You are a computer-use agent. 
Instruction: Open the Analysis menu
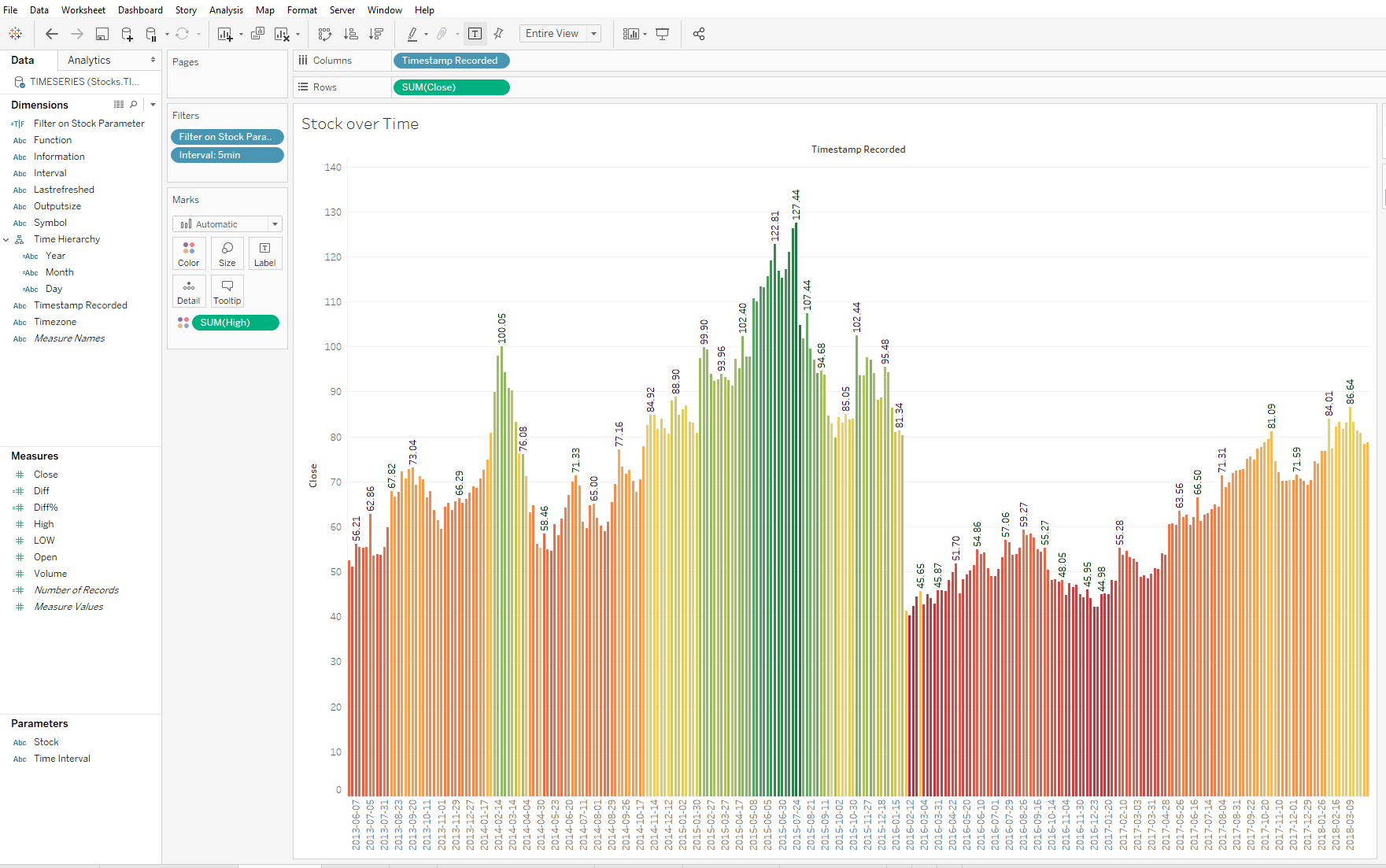click(226, 9)
